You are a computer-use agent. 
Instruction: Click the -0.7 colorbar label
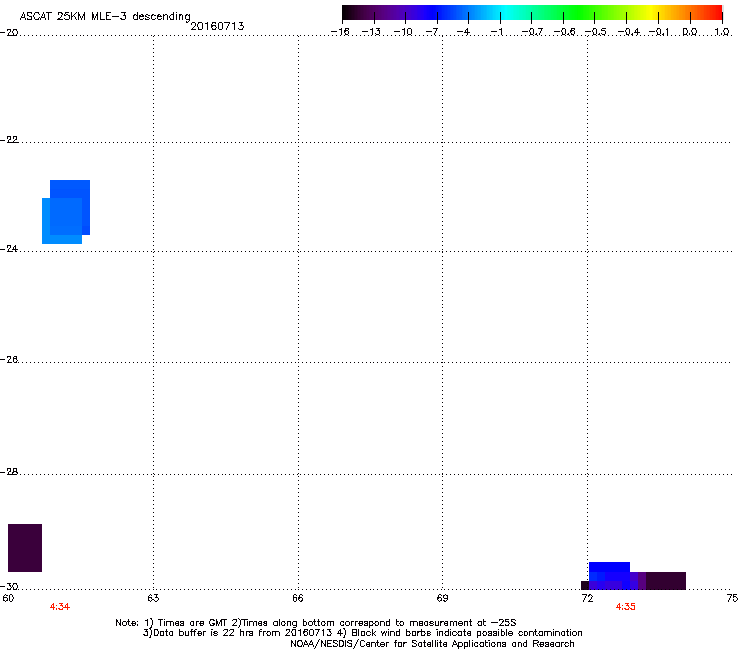coord(532,32)
